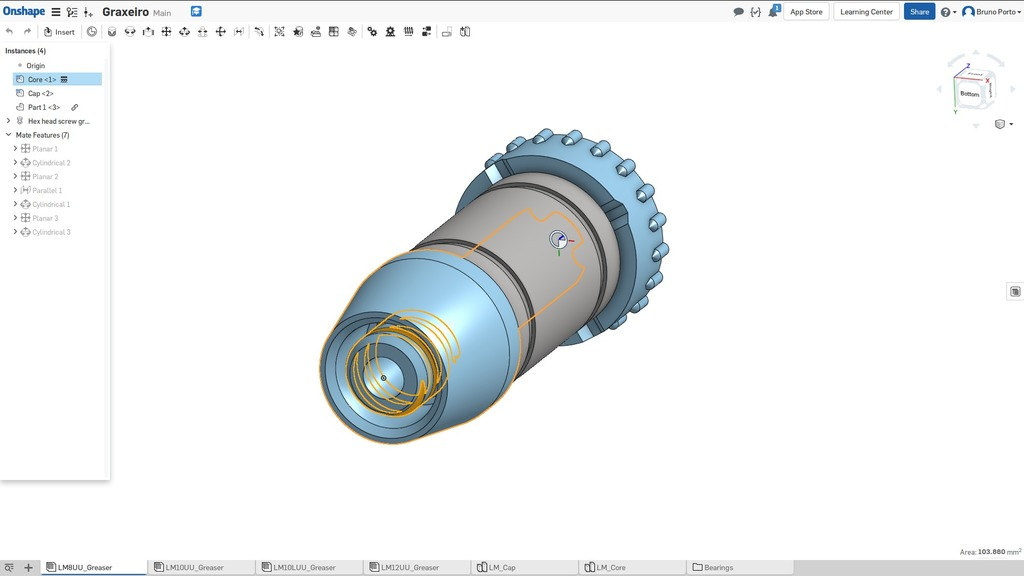Select the Parallel mate tool in toolbar
Image resolution: width=1024 pixels, height=576 pixels.
[x=239, y=31]
